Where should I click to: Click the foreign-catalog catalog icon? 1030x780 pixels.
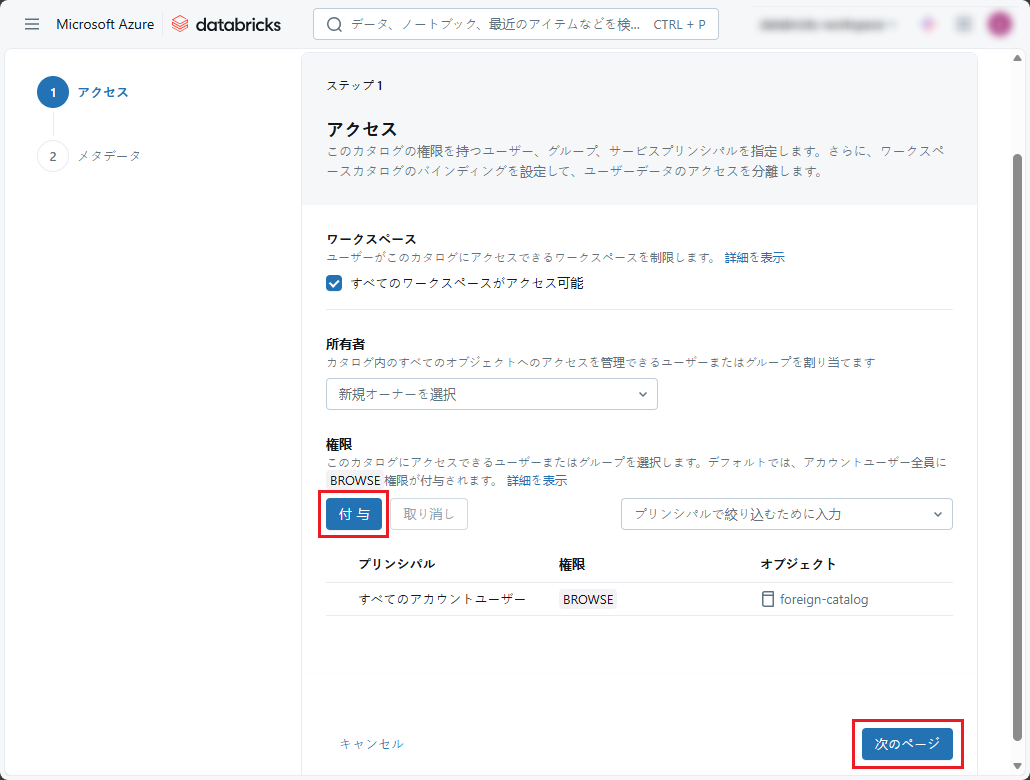point(768,599)
